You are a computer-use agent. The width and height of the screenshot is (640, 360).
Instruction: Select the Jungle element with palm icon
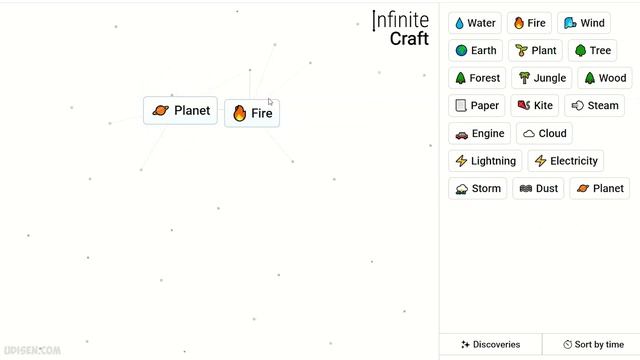pos(542,78)
